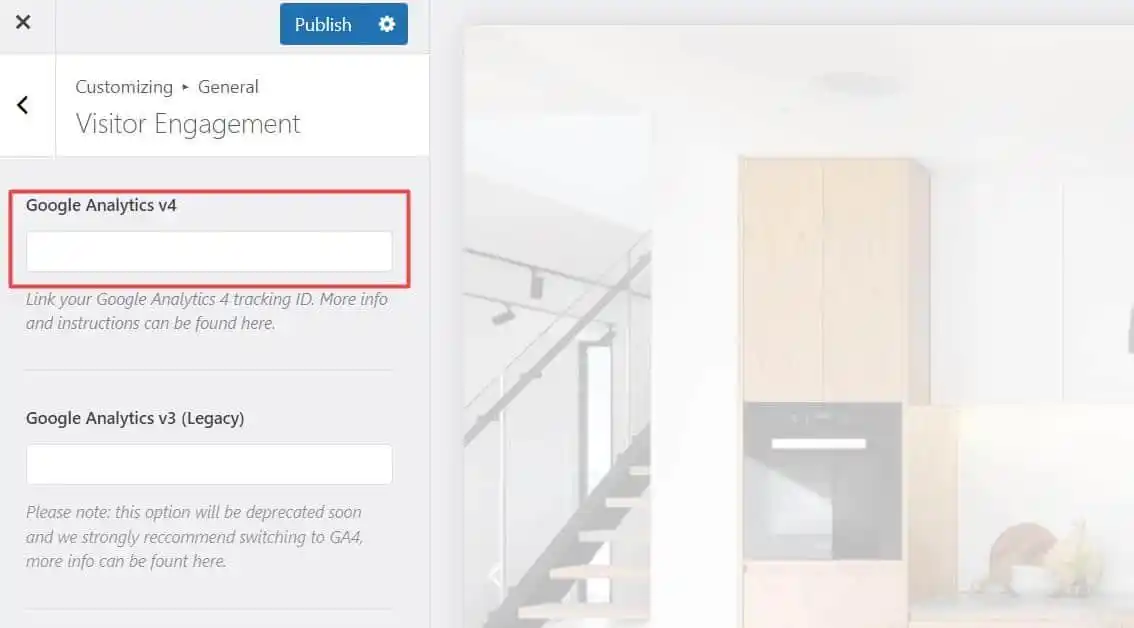The width and height of the screenshot is (1134, 628).
Task: Select the General breadcrumb item
Action: tap(228, 87)
